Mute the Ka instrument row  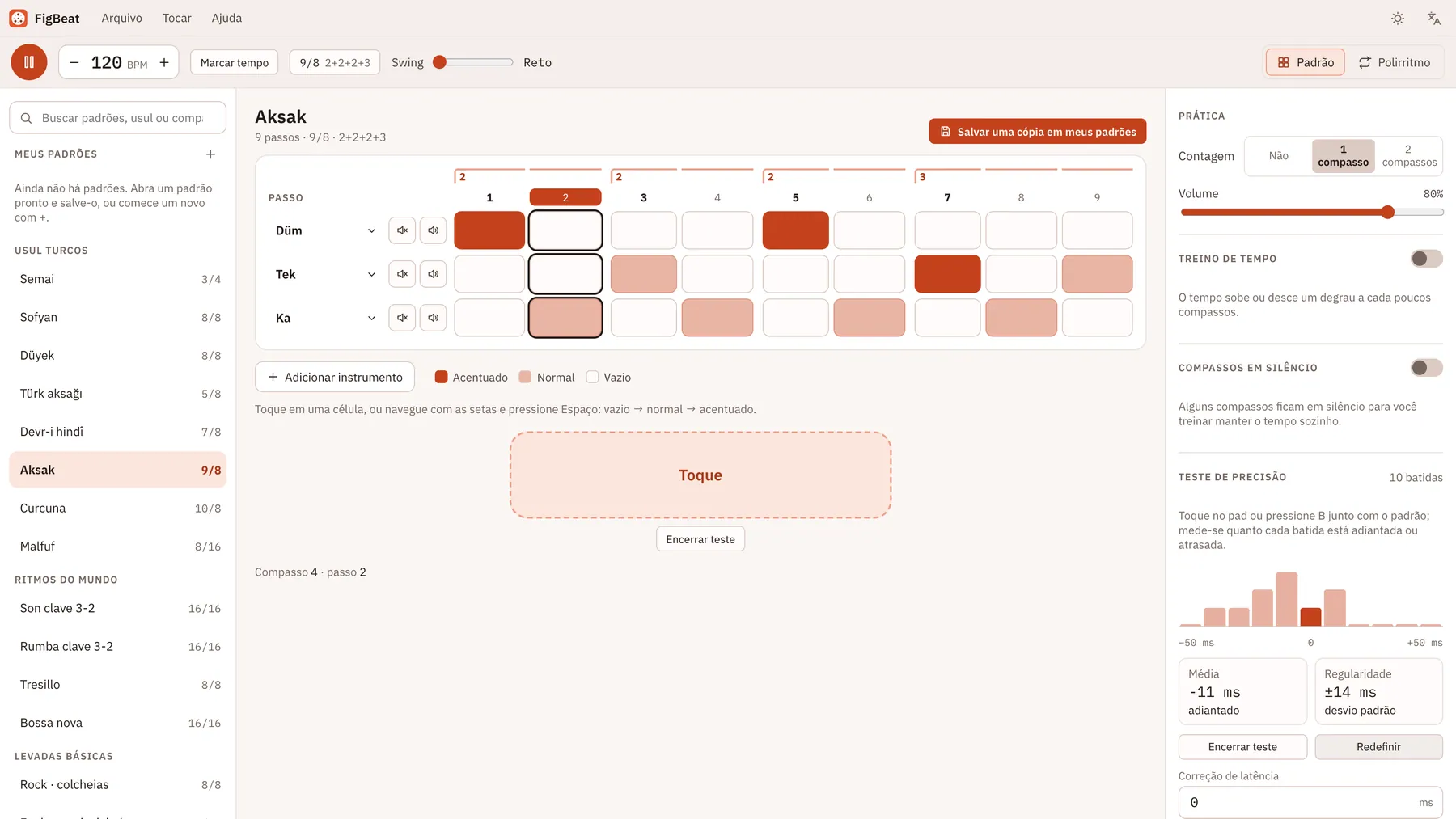(402, 318)
